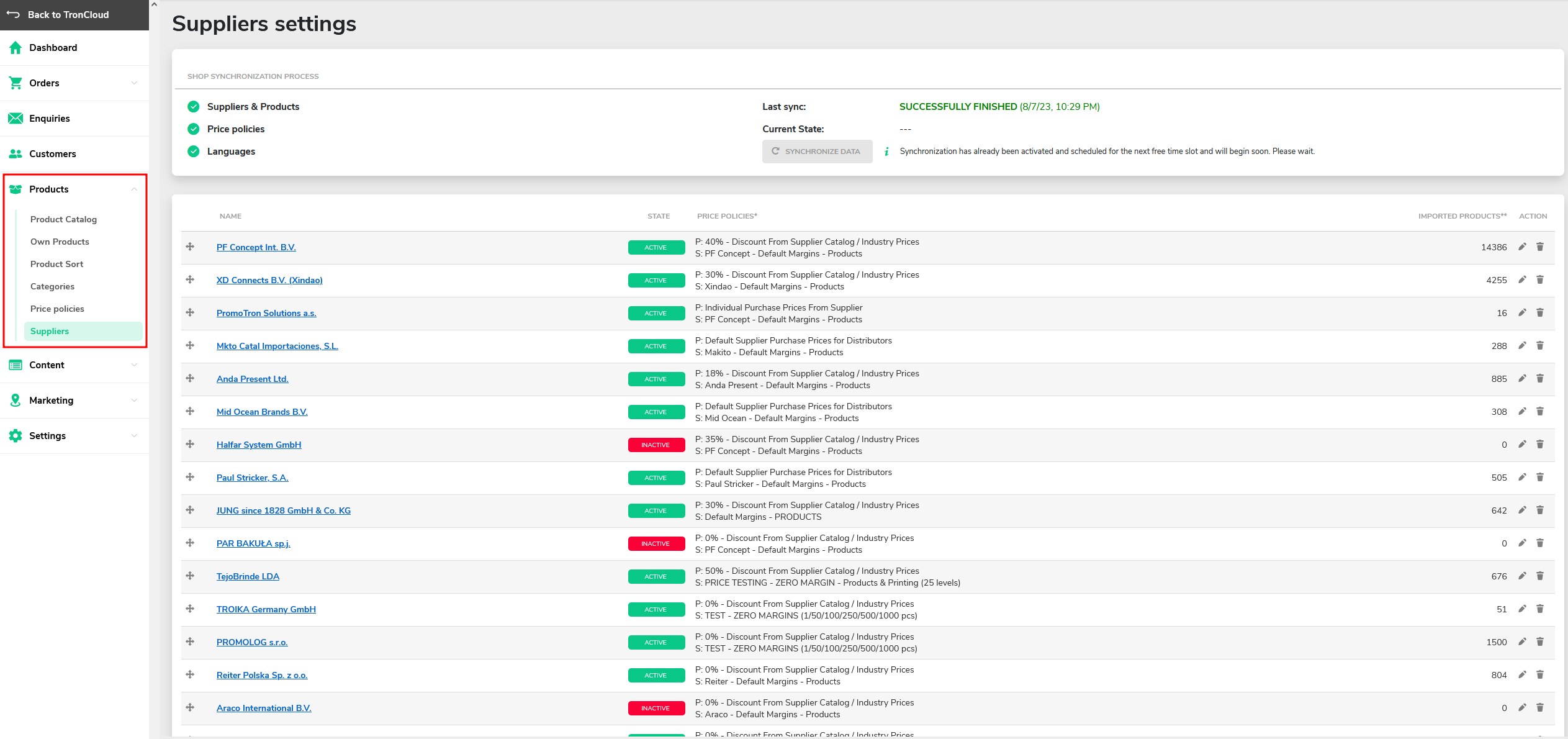Click the Orders cart icon
Image resolution: width=1568 pixels, height=739 pixels.
pos(16,83)
